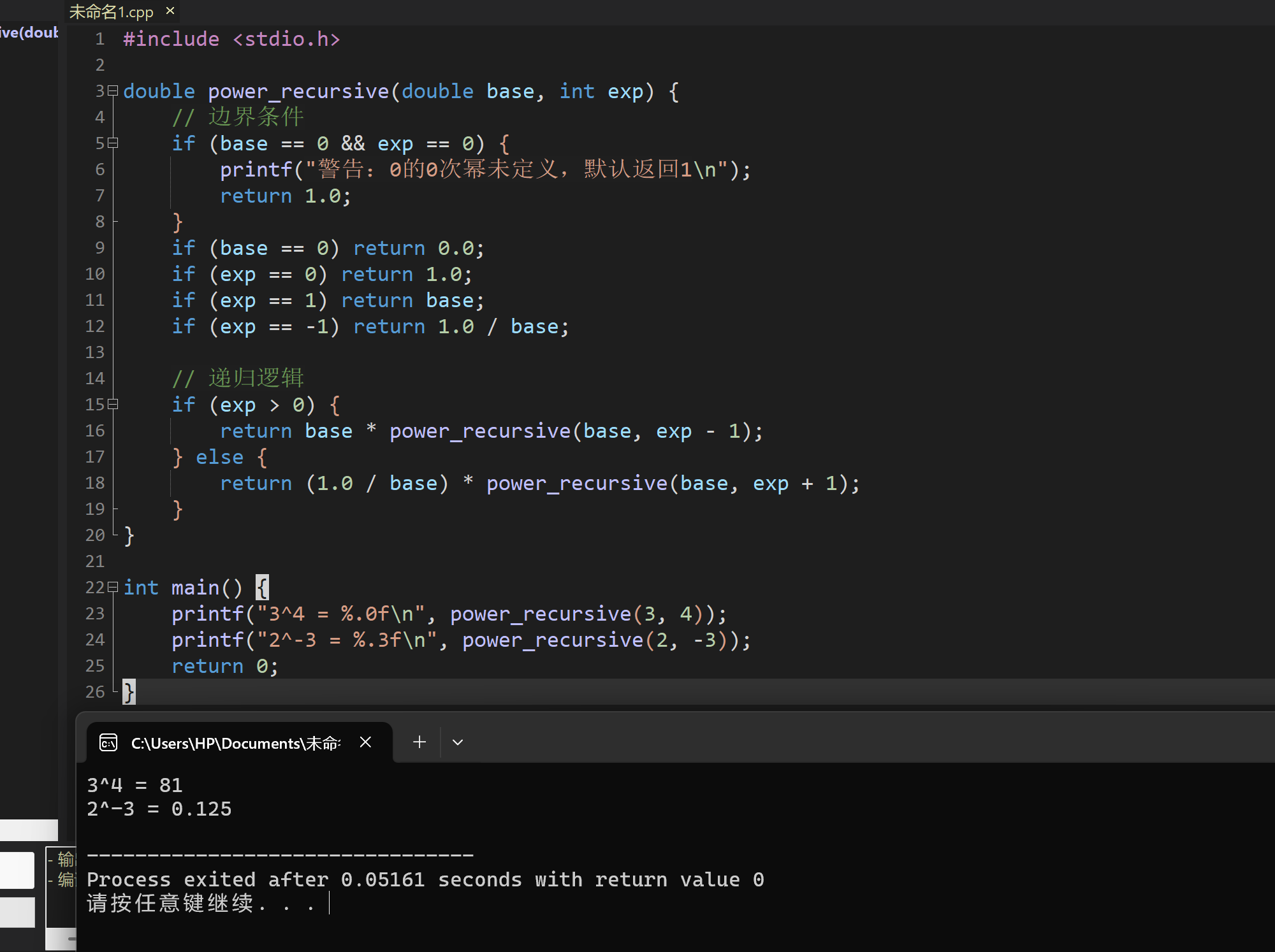
Task: Select the power_recursive entry in class browser
Action: [x=29, y=32]
